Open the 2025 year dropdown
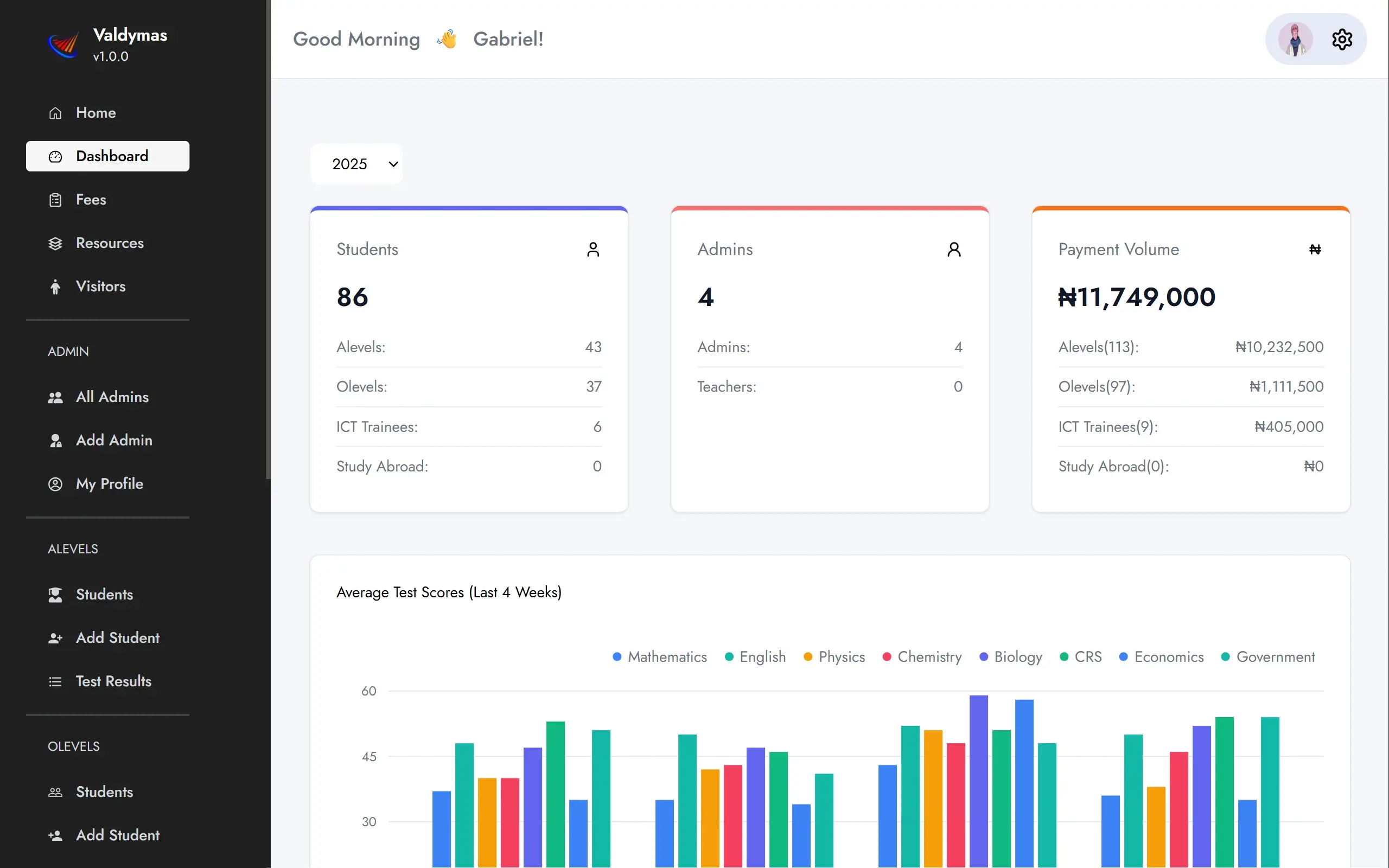 [x=356, y=164]
